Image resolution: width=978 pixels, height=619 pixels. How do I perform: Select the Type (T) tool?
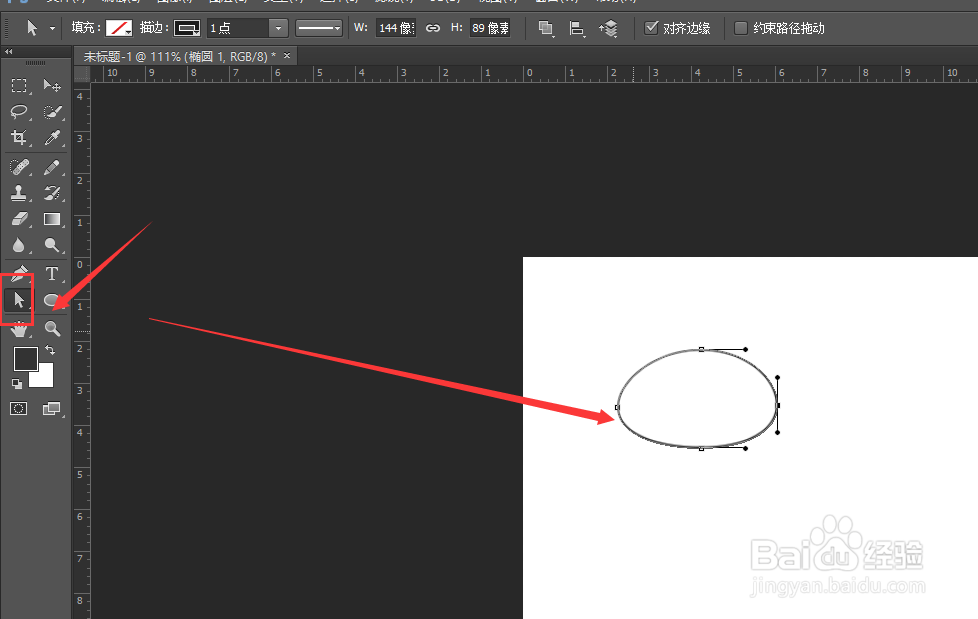pyautogui.click(x=52, y=273)
